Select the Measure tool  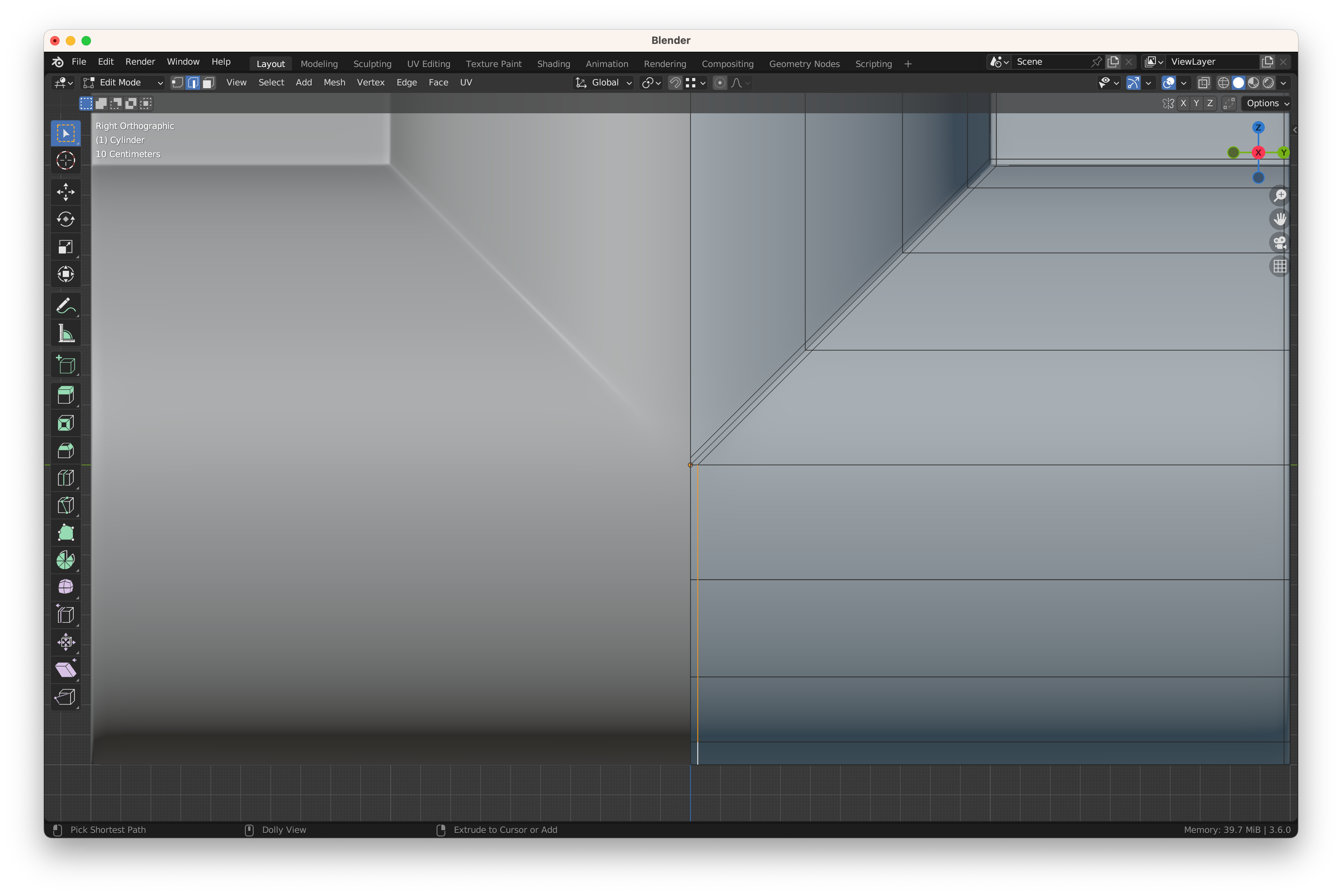click(66, 334)
